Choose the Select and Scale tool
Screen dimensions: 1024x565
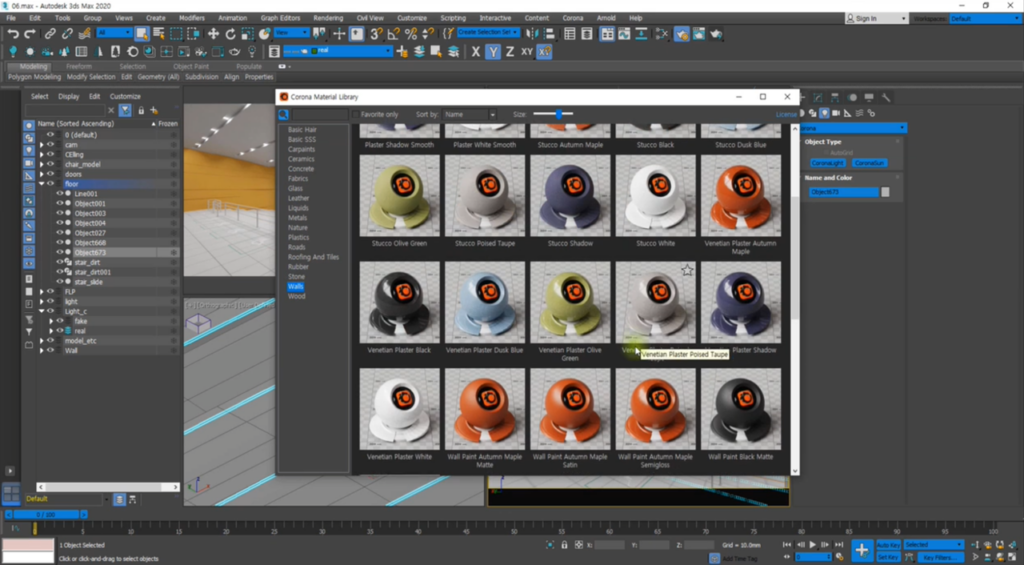248,34
